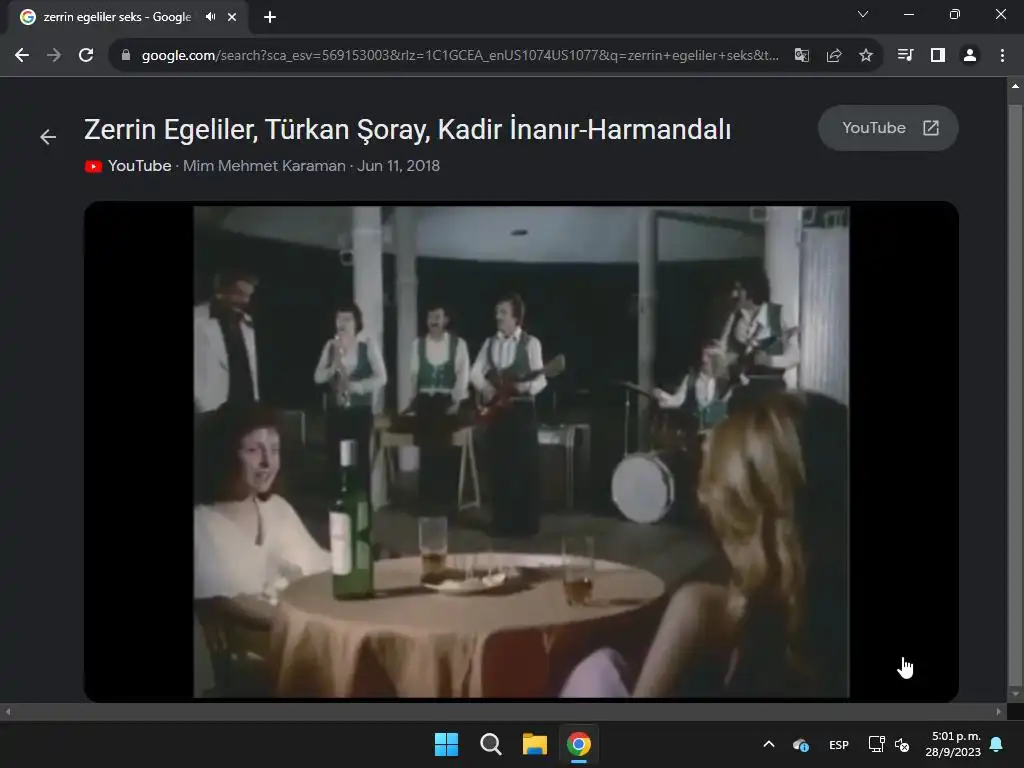Open Windows taskbar search
Viewport: 1024px width, 768px height.
tap(490, 744)
